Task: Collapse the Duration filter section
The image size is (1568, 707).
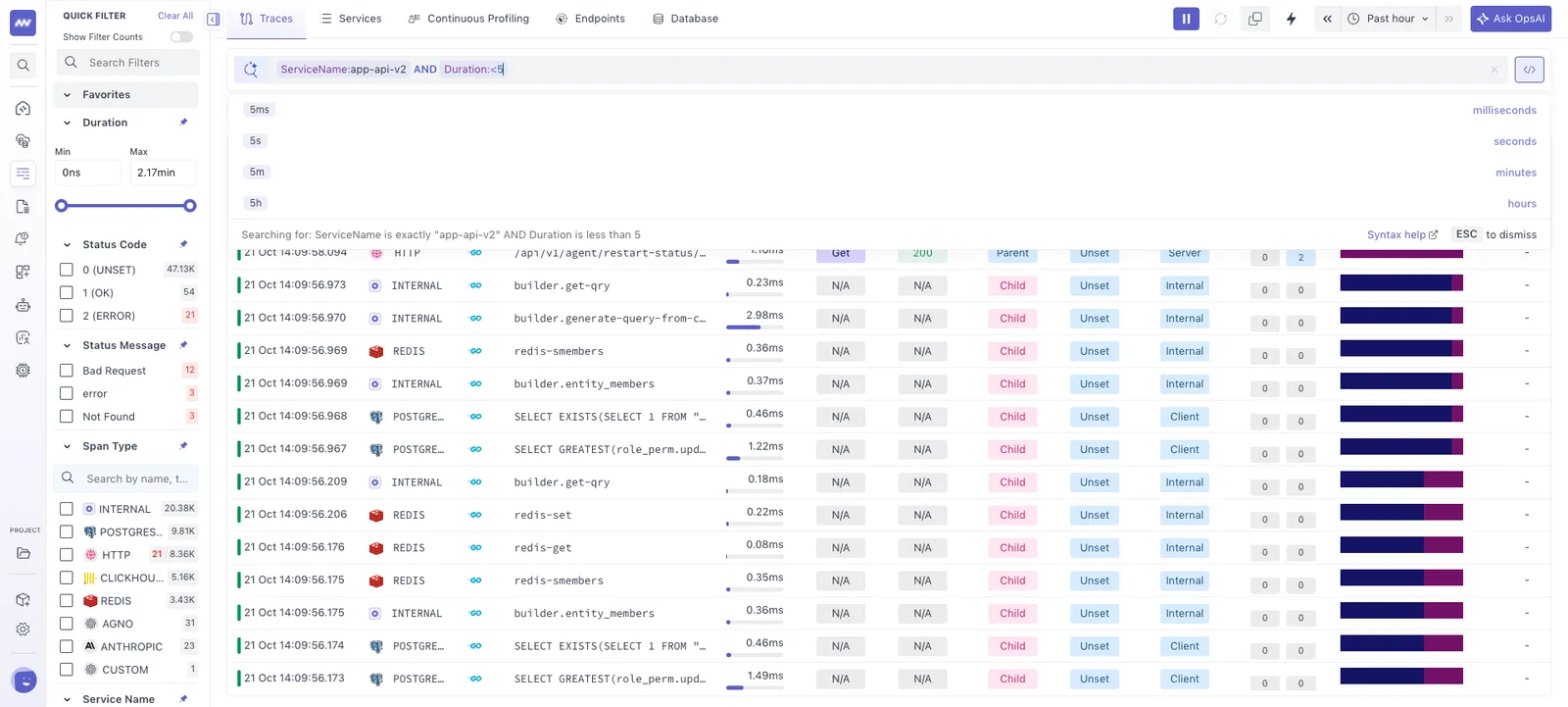Action: coord(67,123)
